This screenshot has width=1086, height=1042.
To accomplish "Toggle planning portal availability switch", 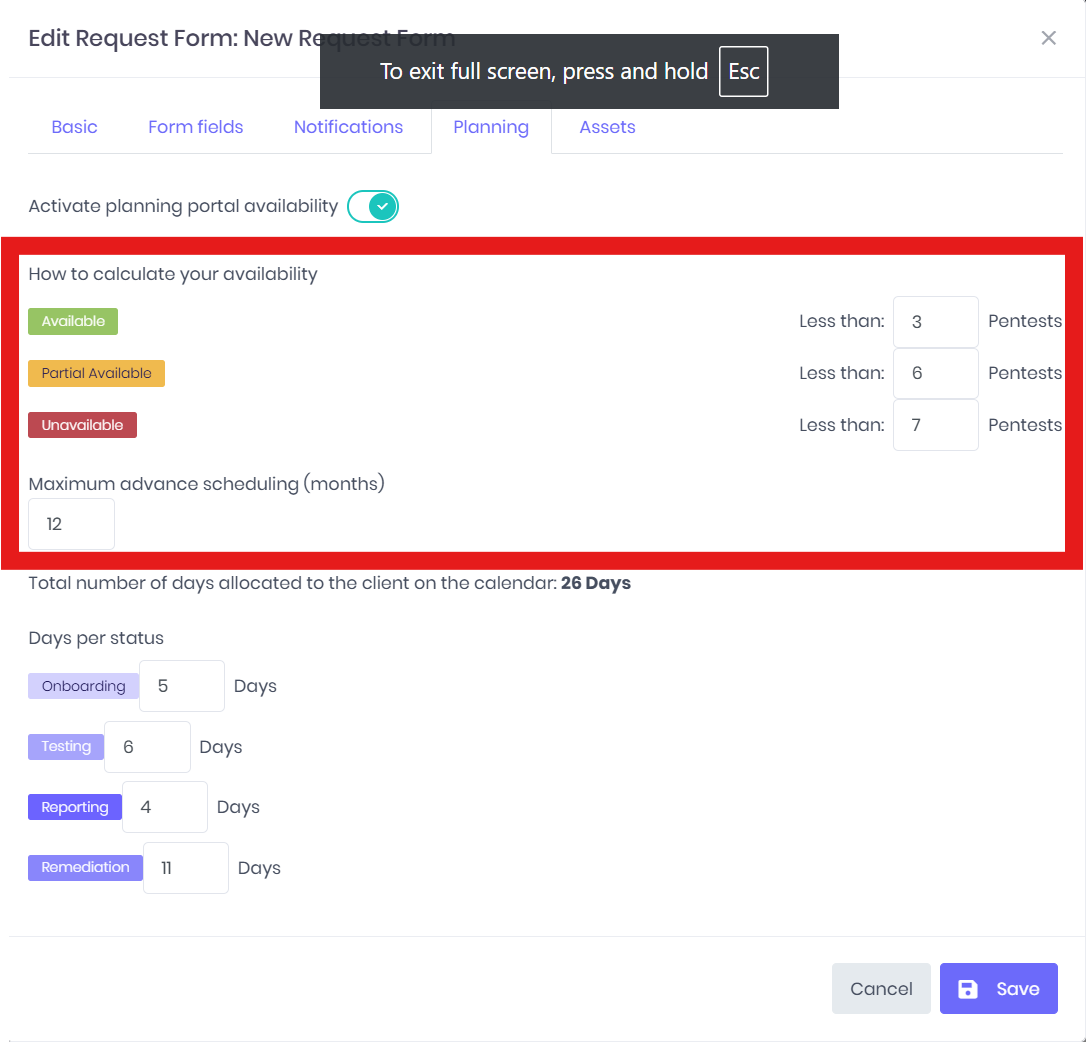I will (373, 206).
